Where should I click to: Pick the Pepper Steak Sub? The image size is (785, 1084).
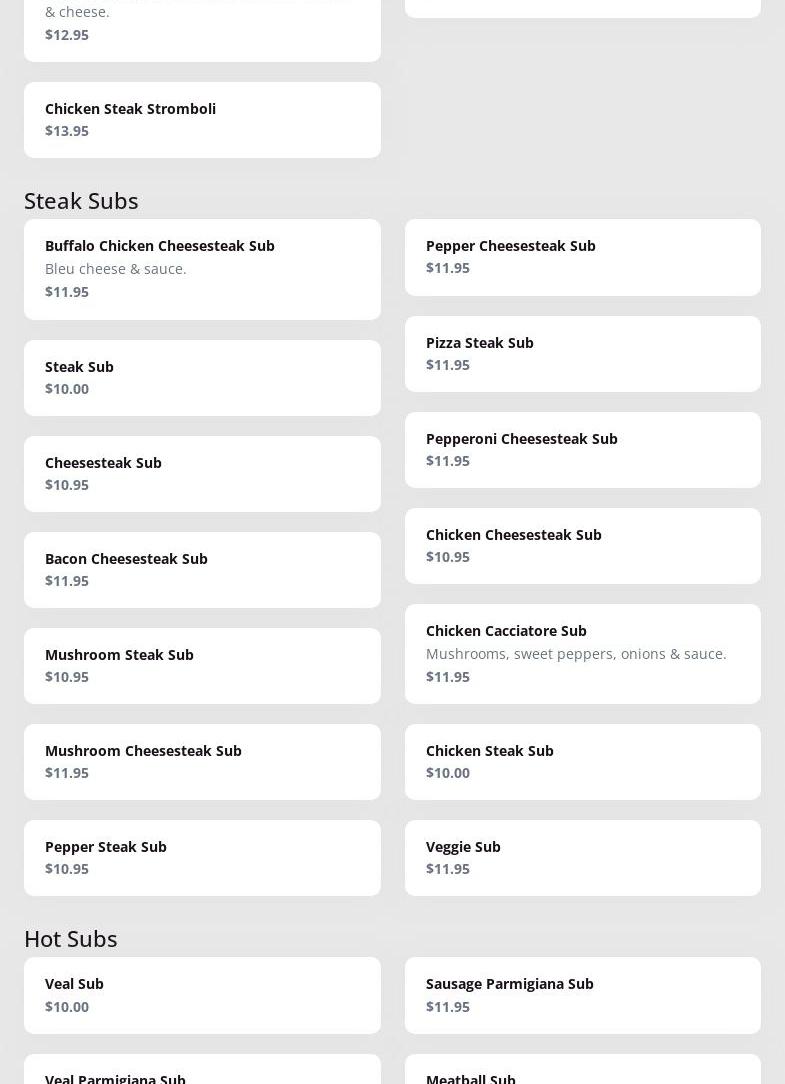click(x=202, y=858)
